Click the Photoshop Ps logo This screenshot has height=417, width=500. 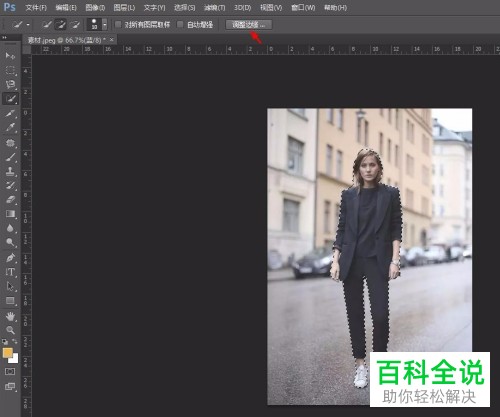9,7
